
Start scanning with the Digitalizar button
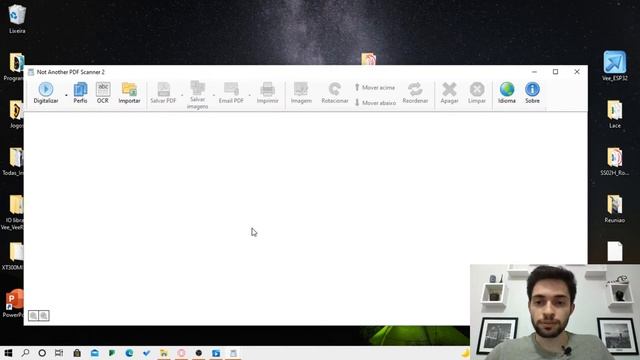[x=46, y=93]
